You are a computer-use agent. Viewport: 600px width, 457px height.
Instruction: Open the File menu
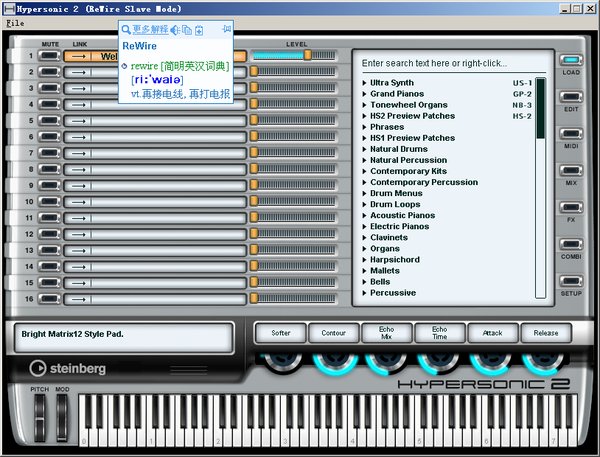pos(15,22)
